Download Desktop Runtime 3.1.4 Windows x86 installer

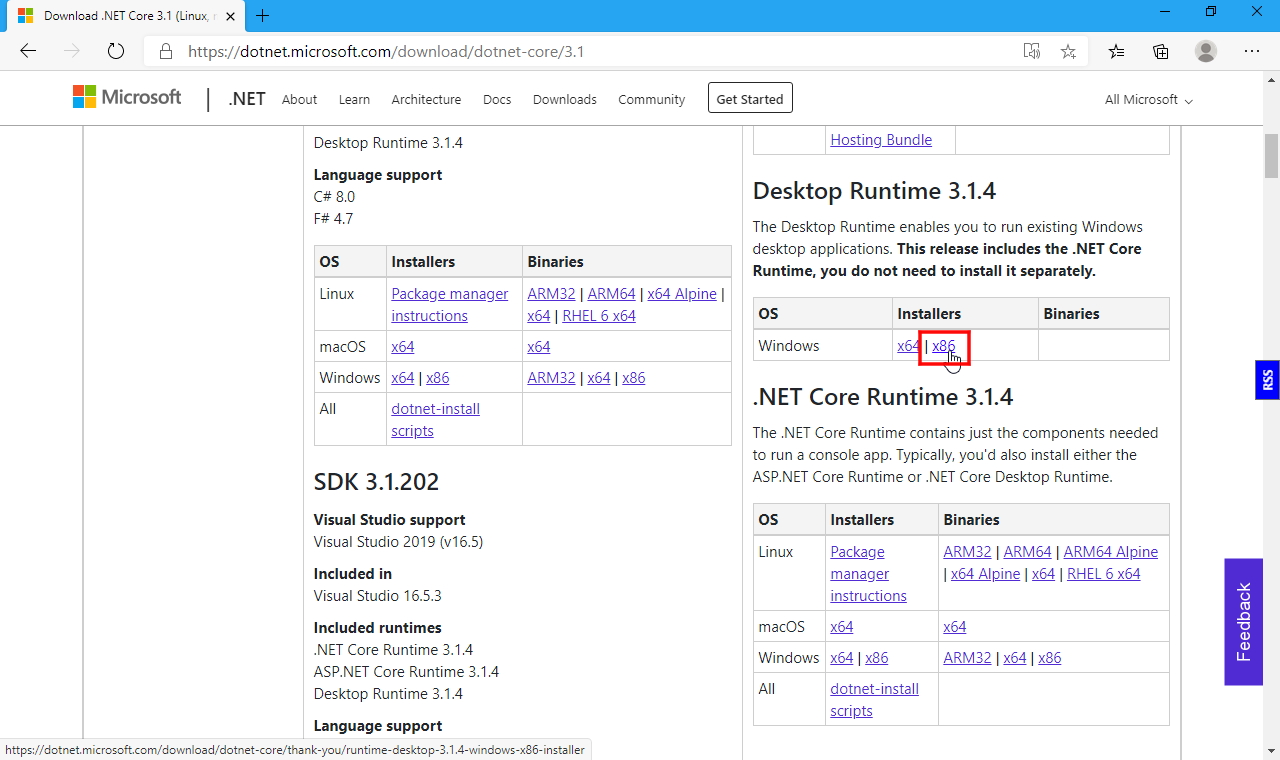(944, 346)
